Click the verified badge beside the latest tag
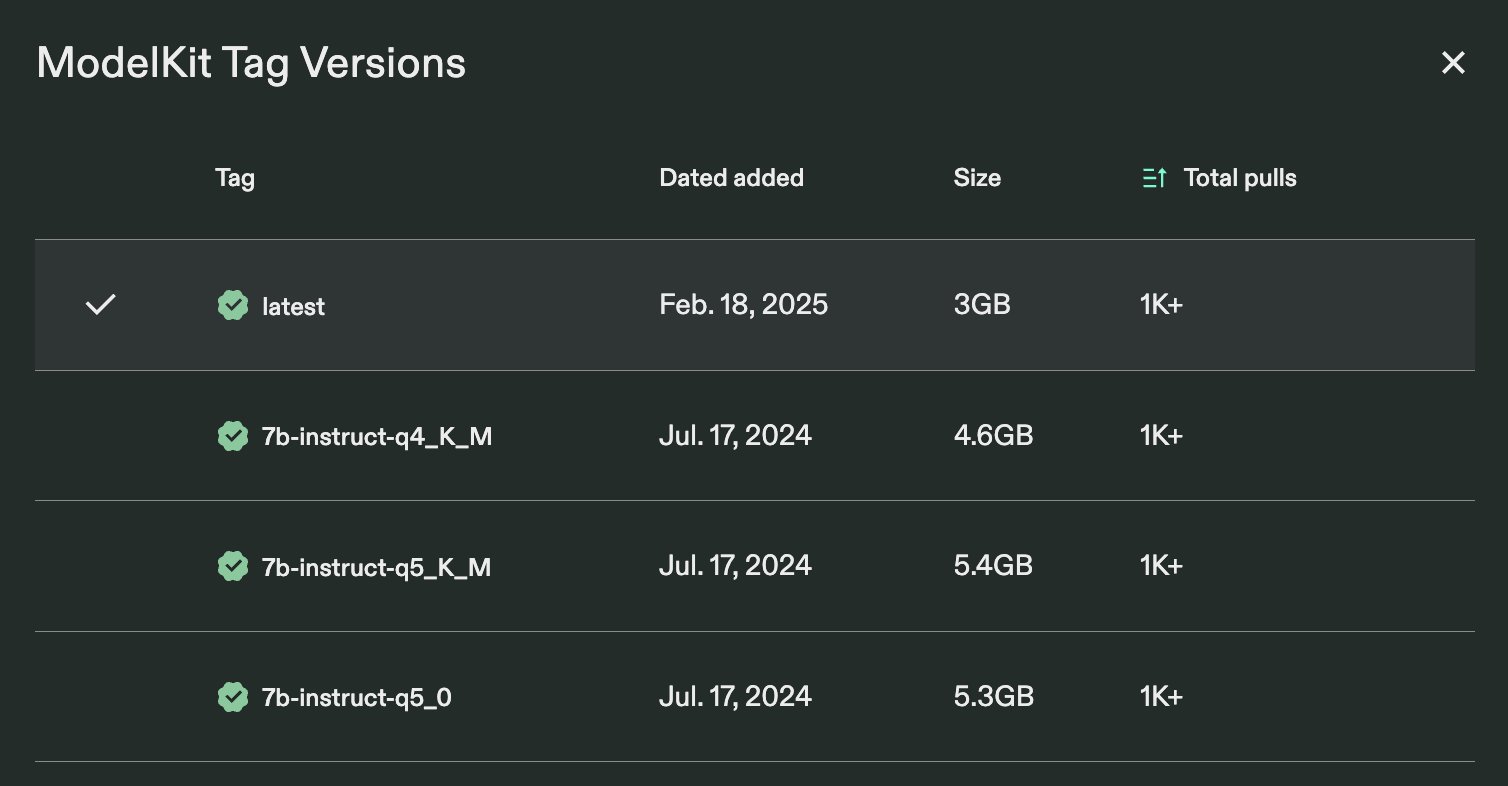 (x=233, y=305)
